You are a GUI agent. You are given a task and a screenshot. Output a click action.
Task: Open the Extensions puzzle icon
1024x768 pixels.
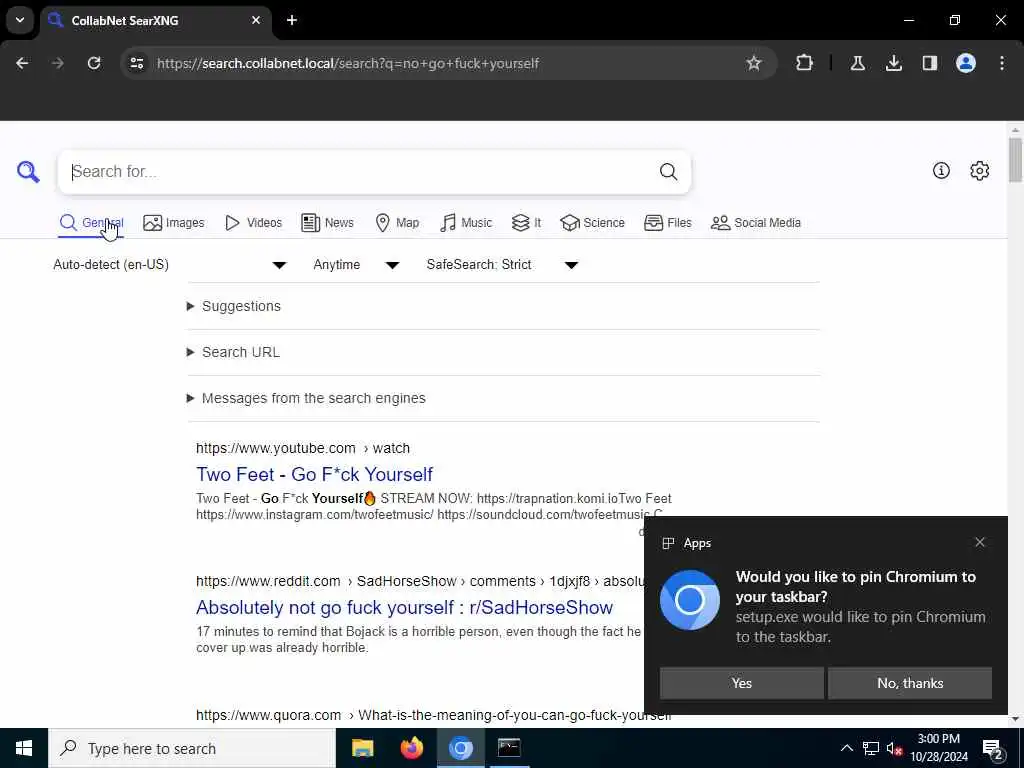pos(805,63)
